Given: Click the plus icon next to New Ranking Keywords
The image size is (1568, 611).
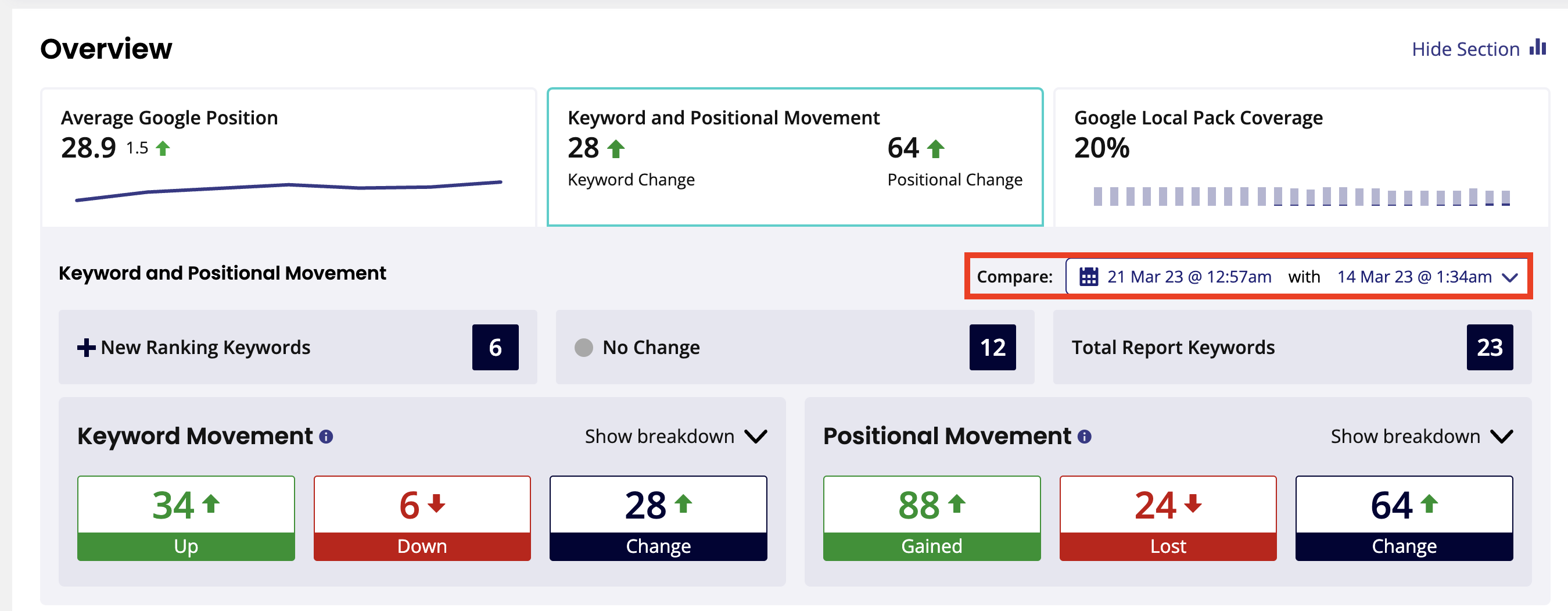Looking at the screenshot, I should pyautogui.click(x=87, y=347).
